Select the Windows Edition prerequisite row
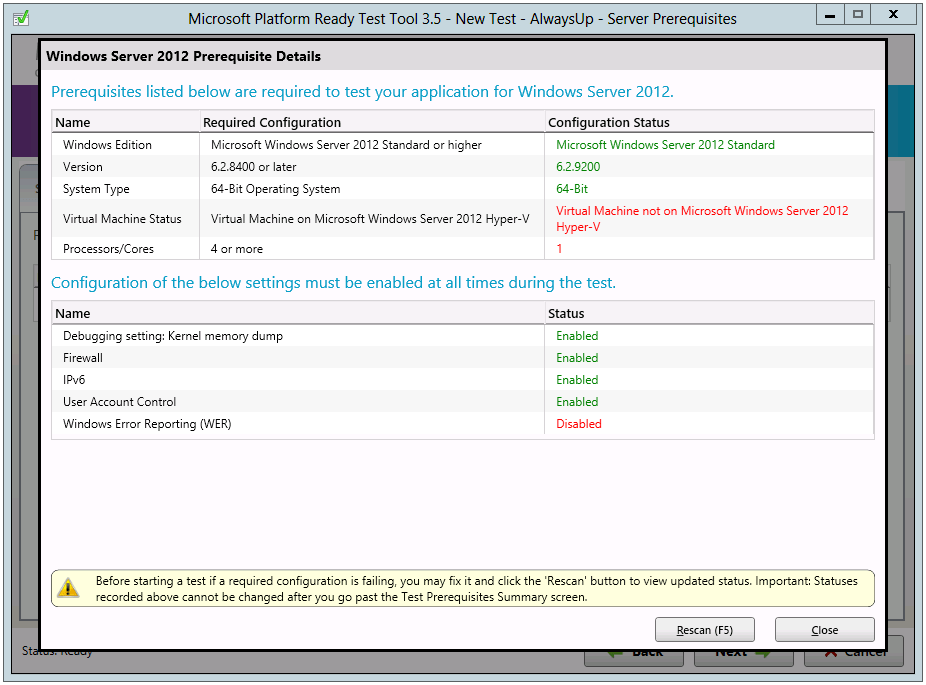The width and height of the screenshot is (926, 685). pos(300,144)
